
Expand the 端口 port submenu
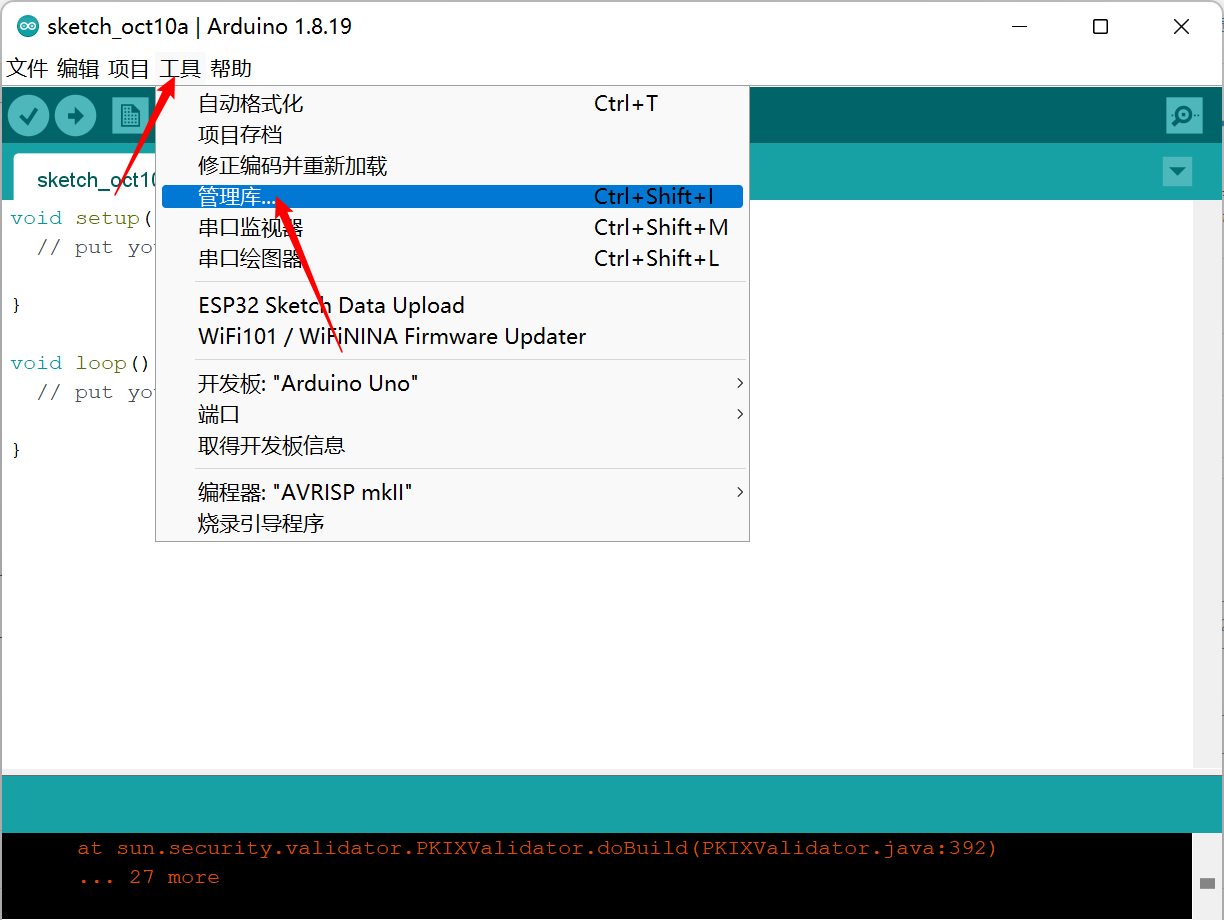coord(452,414)
